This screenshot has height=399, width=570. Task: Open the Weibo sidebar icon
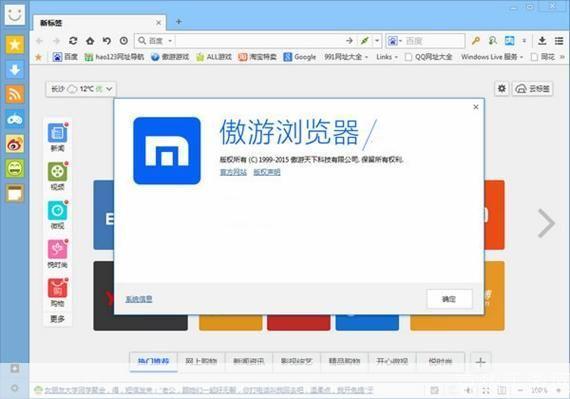(x=15, y=144)
